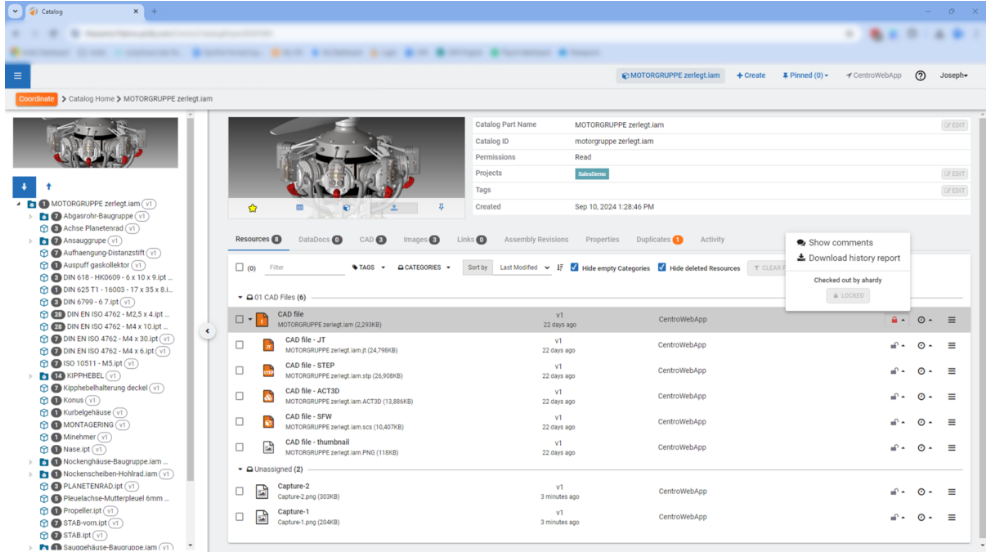The image size is (988, 553).
Task: Click the history clock icon for Capture-1
Action: 921,517
